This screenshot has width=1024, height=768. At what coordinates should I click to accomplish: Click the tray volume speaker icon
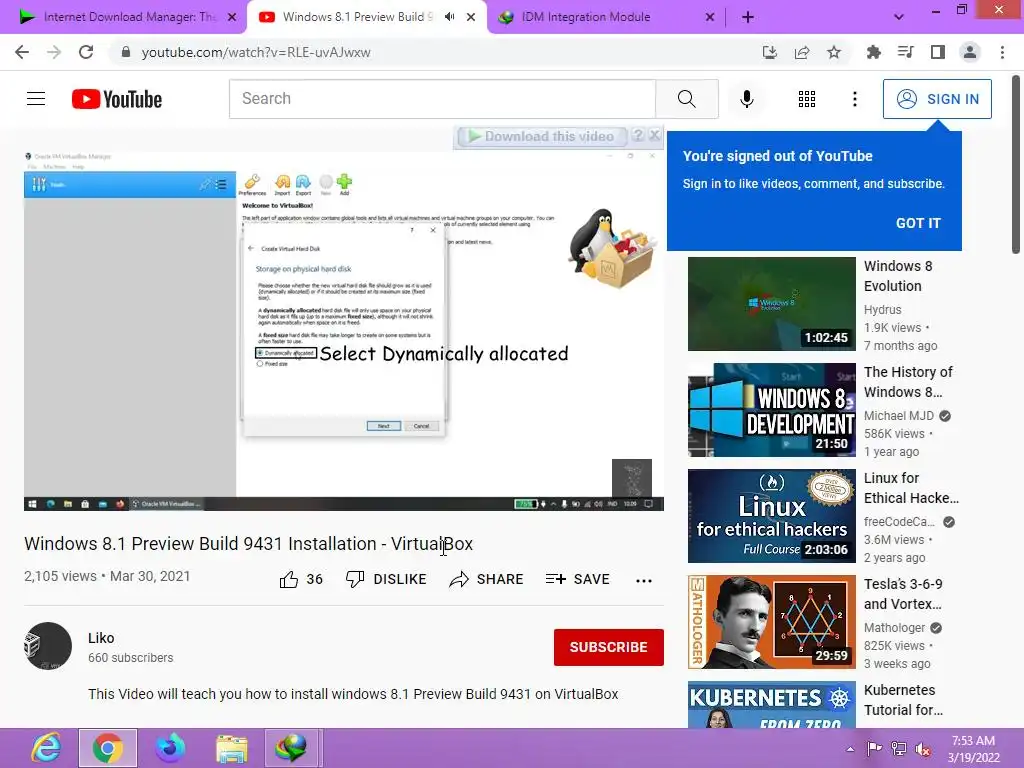(923, 749)
